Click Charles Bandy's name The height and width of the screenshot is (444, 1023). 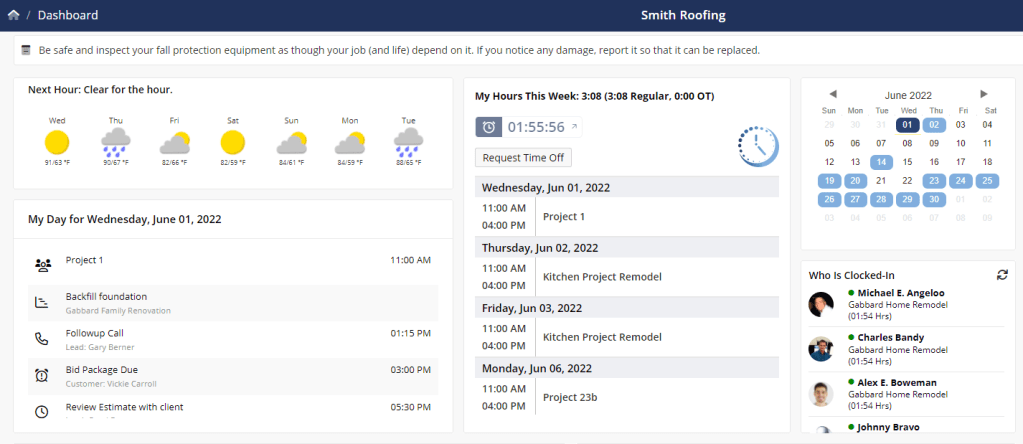(890, 338)
